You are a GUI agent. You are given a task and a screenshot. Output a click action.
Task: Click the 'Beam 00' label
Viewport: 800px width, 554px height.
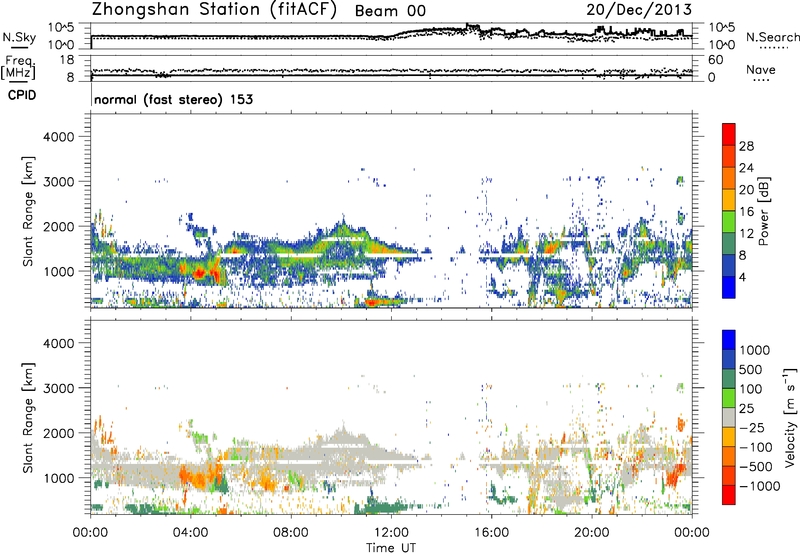[390, 11]
